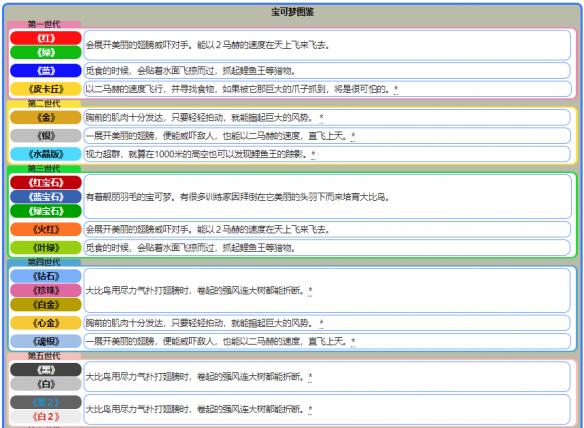Viewport: 584px width, 428px height.
Task: Click the 第二世代 generation header
Action: pos(44,103)
